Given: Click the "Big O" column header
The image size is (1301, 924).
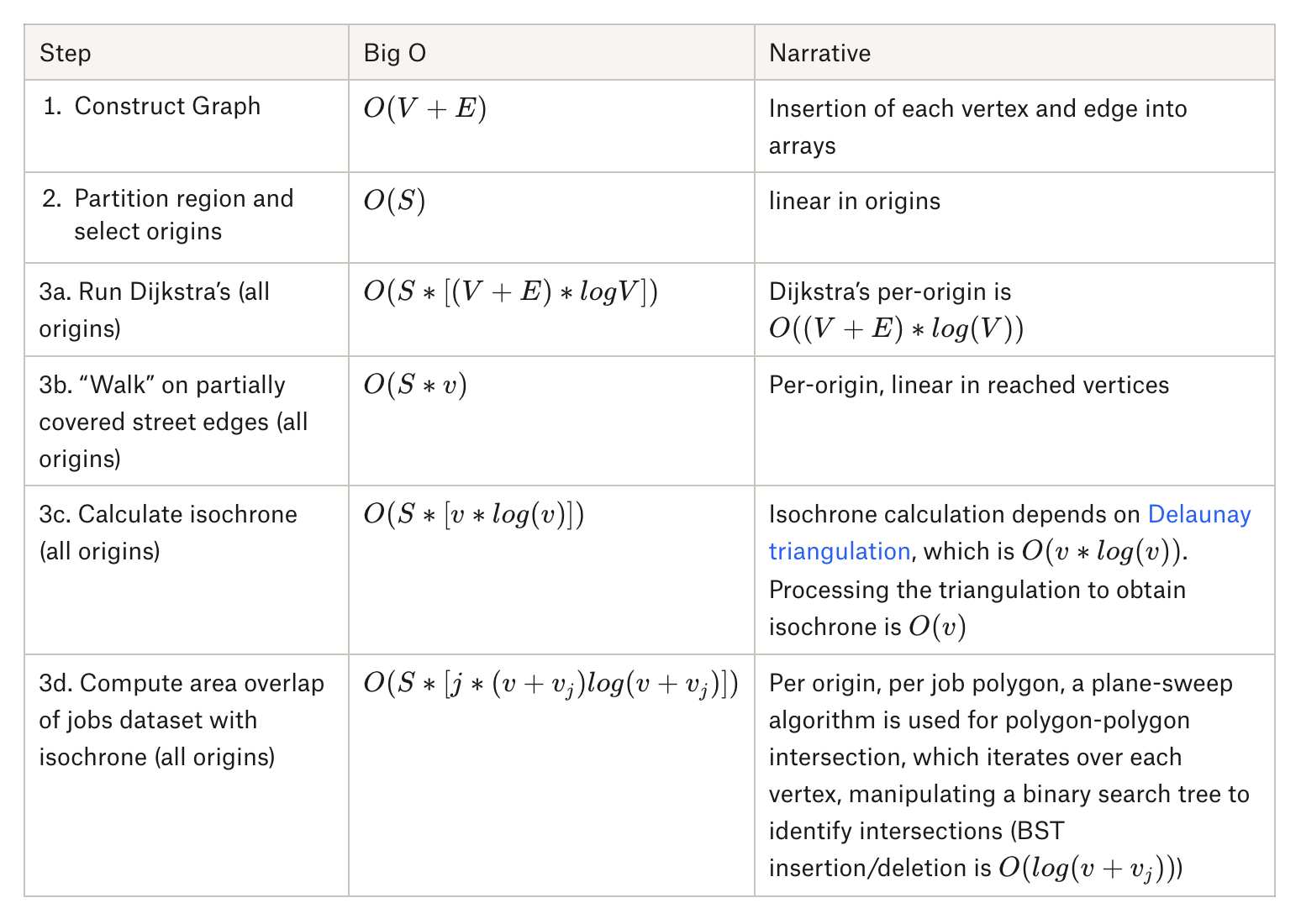Looking at the screenshot, I should (x=395, y=53).
